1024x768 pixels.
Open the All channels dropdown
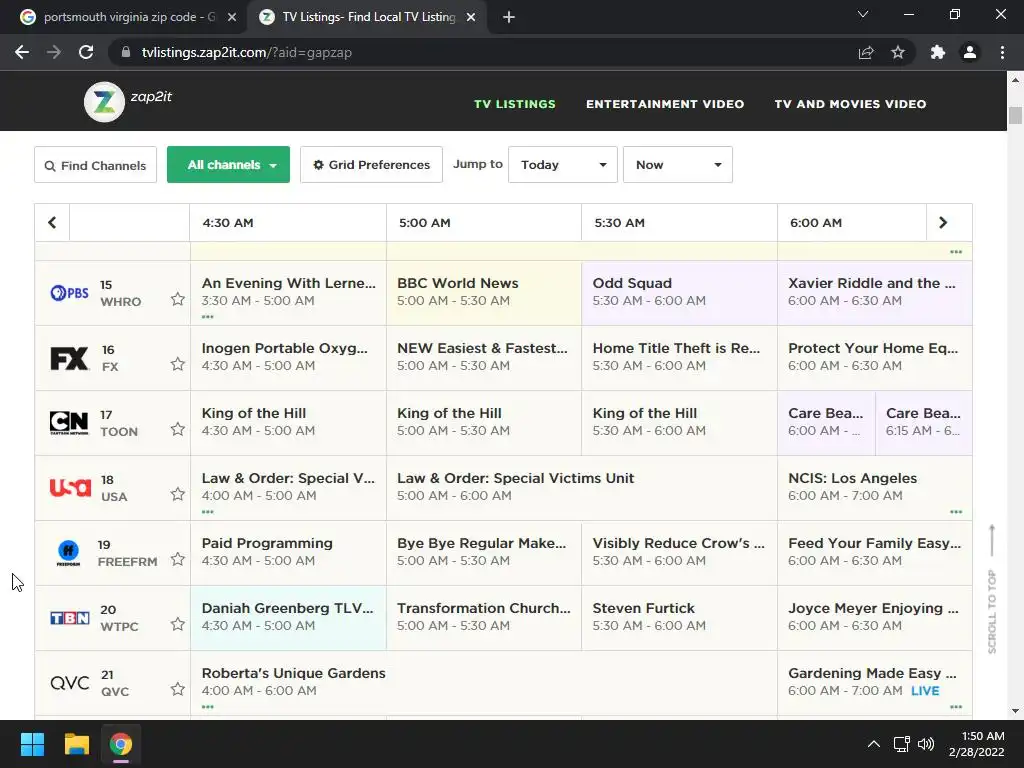(229, 165)
